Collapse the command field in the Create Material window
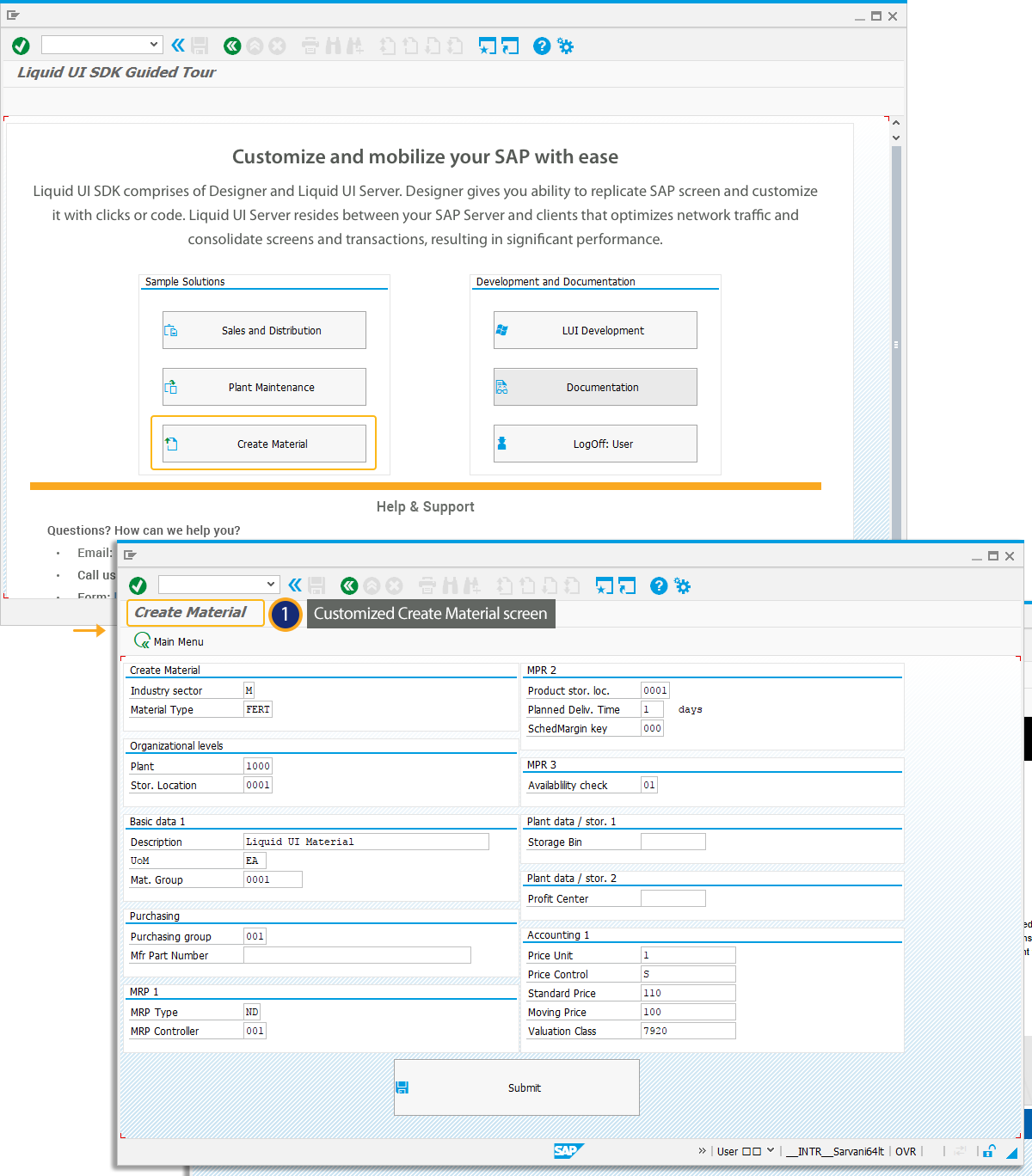Screen dimensions: 1032x1176 pyautogui.click(x=295, y=585)
